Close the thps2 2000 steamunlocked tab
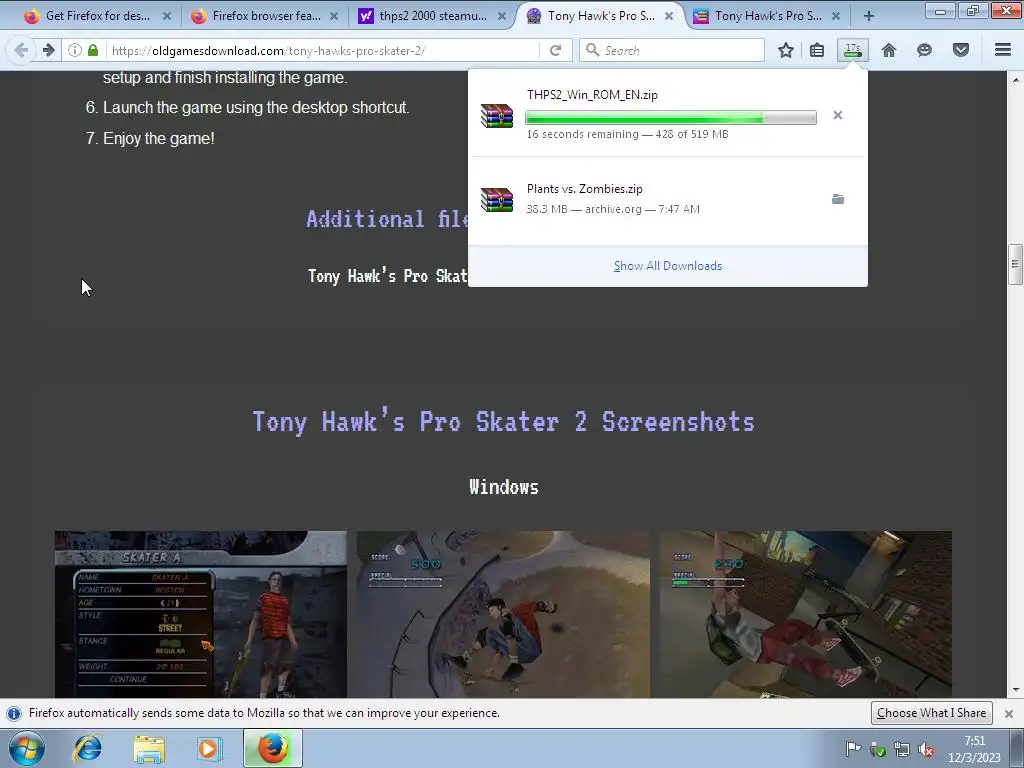 (x=502, y=16)
